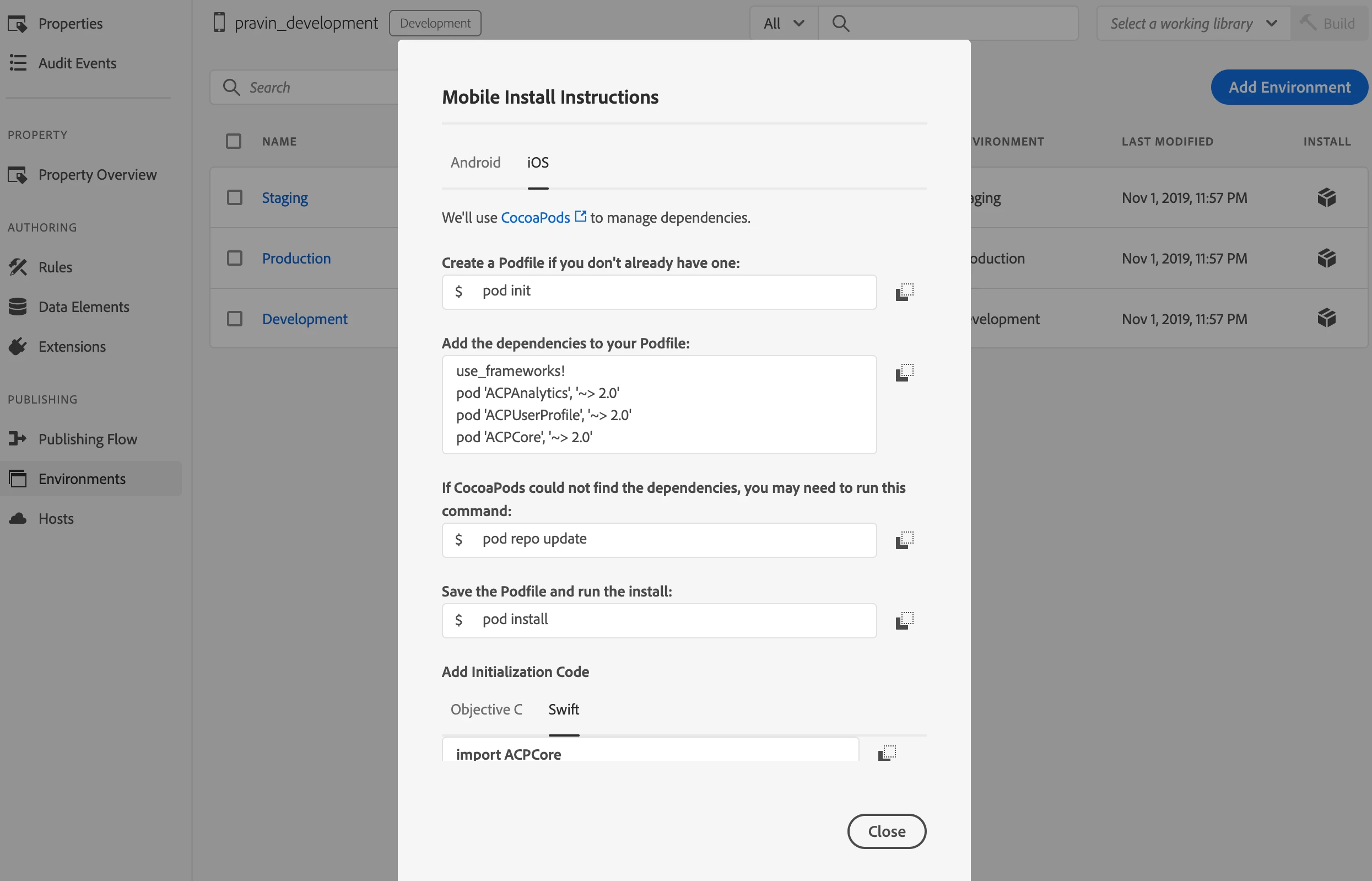
Task: Click the Hosts cloud icon
Action: coord(18,518)
